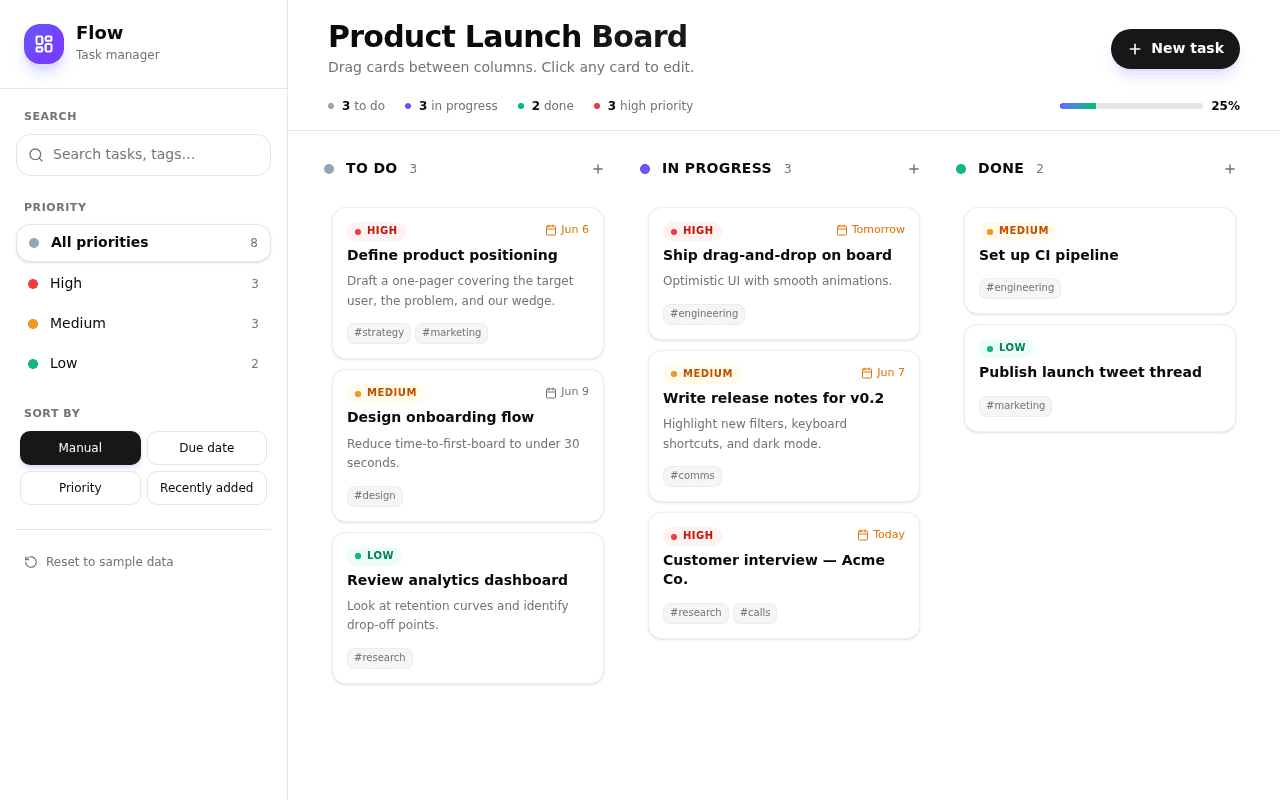
Task: Sort tasks by Priority
Action: point(80,488)
